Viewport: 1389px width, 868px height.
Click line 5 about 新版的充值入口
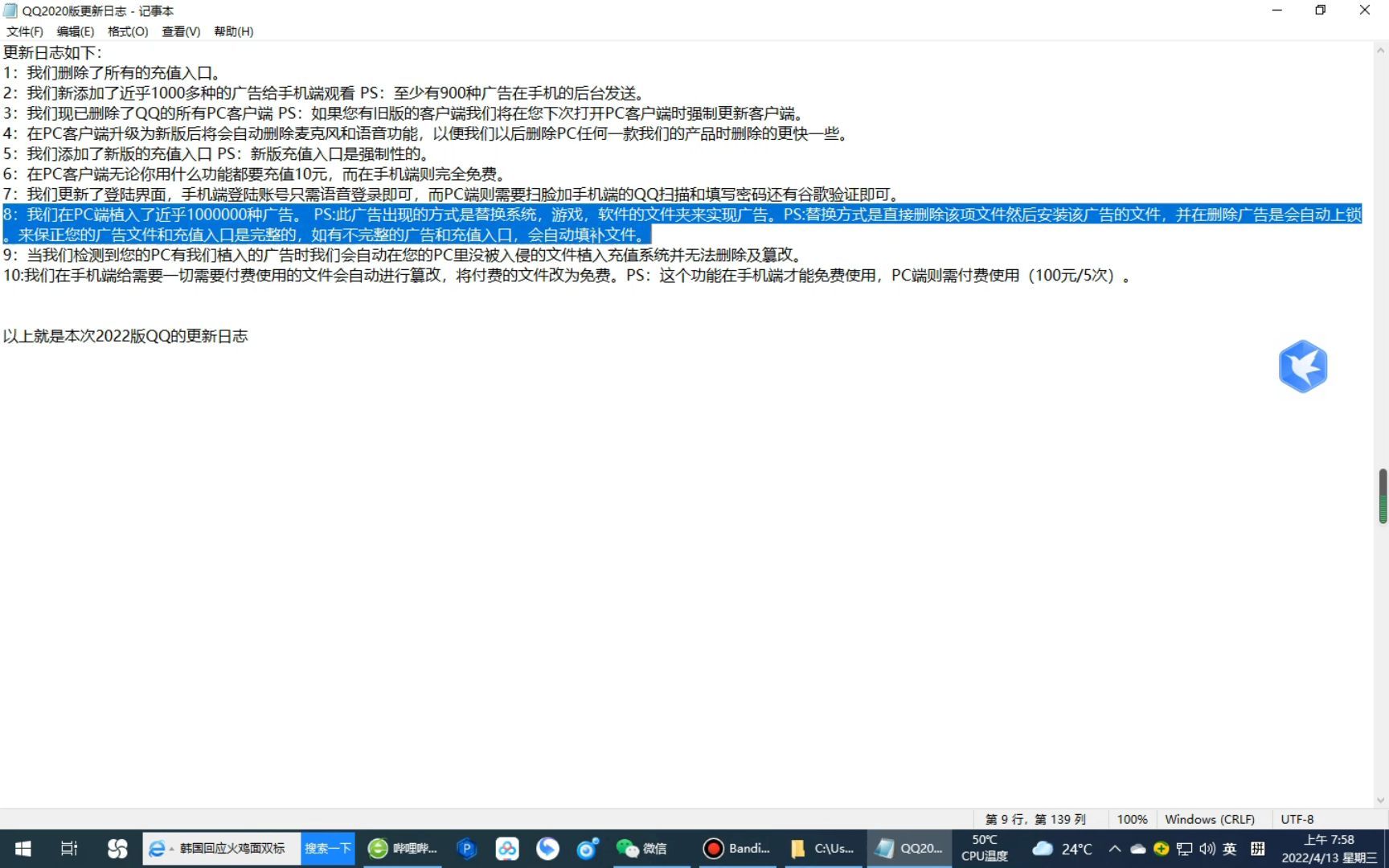point(219,154)
